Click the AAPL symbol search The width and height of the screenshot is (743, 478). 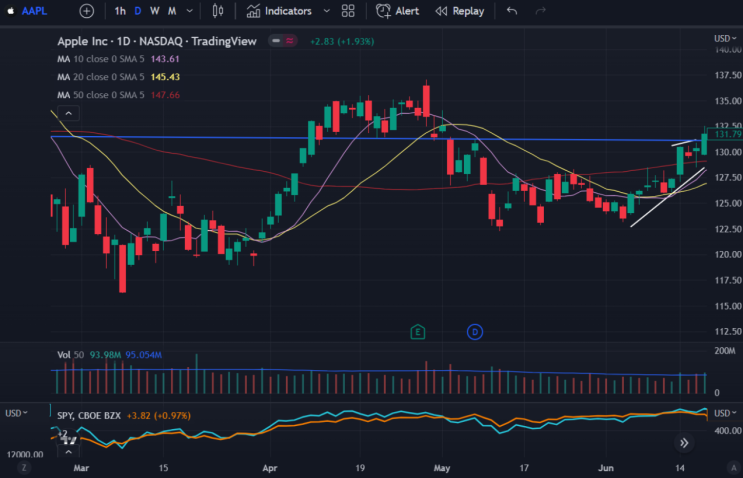(34, 11)
